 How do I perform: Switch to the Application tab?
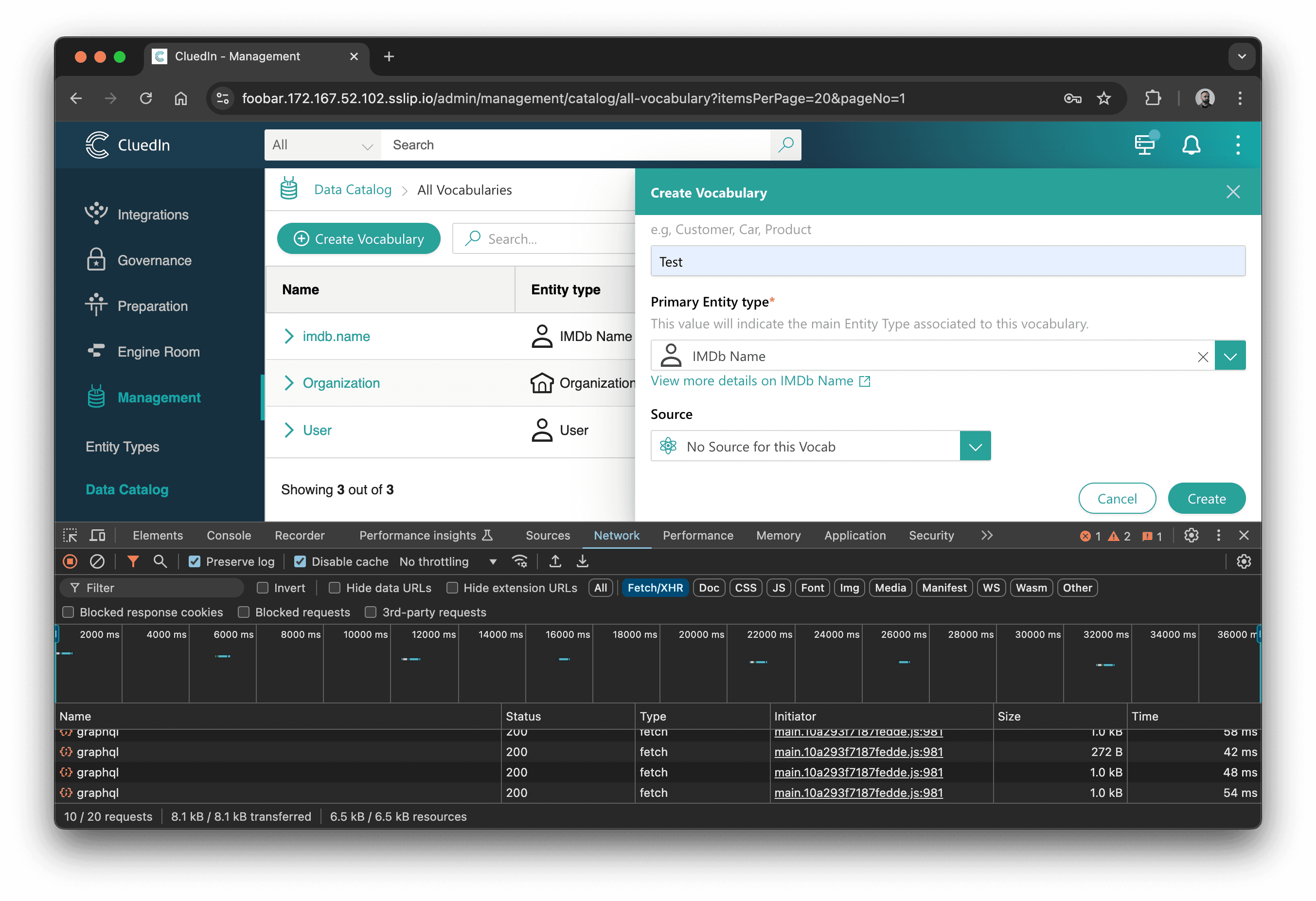pyautogui.click(x=854, y=536)
